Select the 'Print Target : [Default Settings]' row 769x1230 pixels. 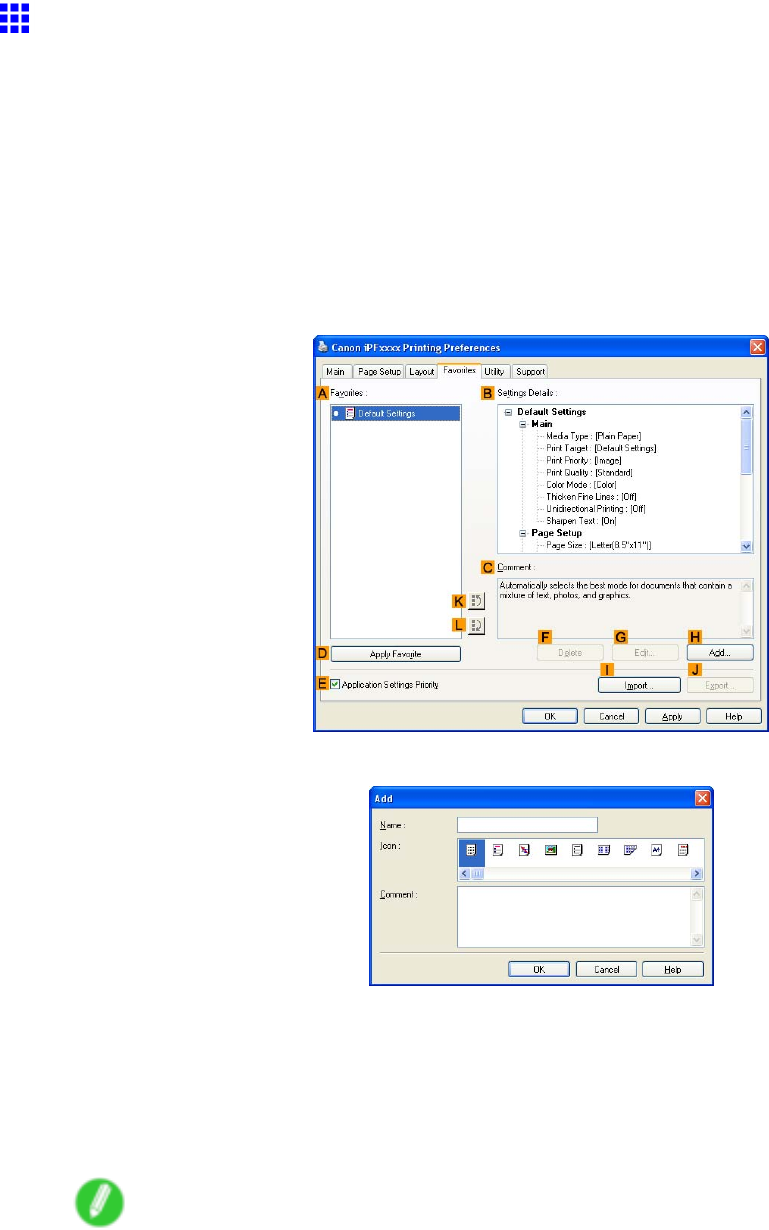click(601, 448)
